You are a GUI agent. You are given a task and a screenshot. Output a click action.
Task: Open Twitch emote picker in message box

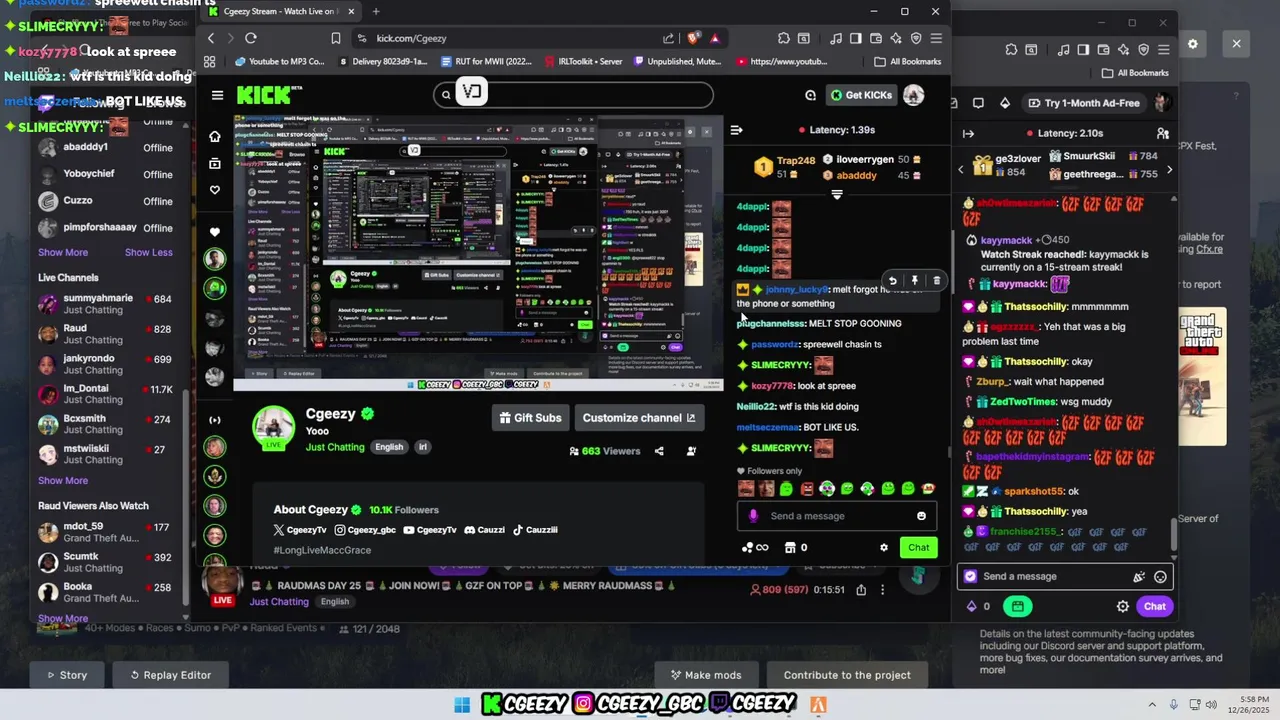coord(1160,576)
